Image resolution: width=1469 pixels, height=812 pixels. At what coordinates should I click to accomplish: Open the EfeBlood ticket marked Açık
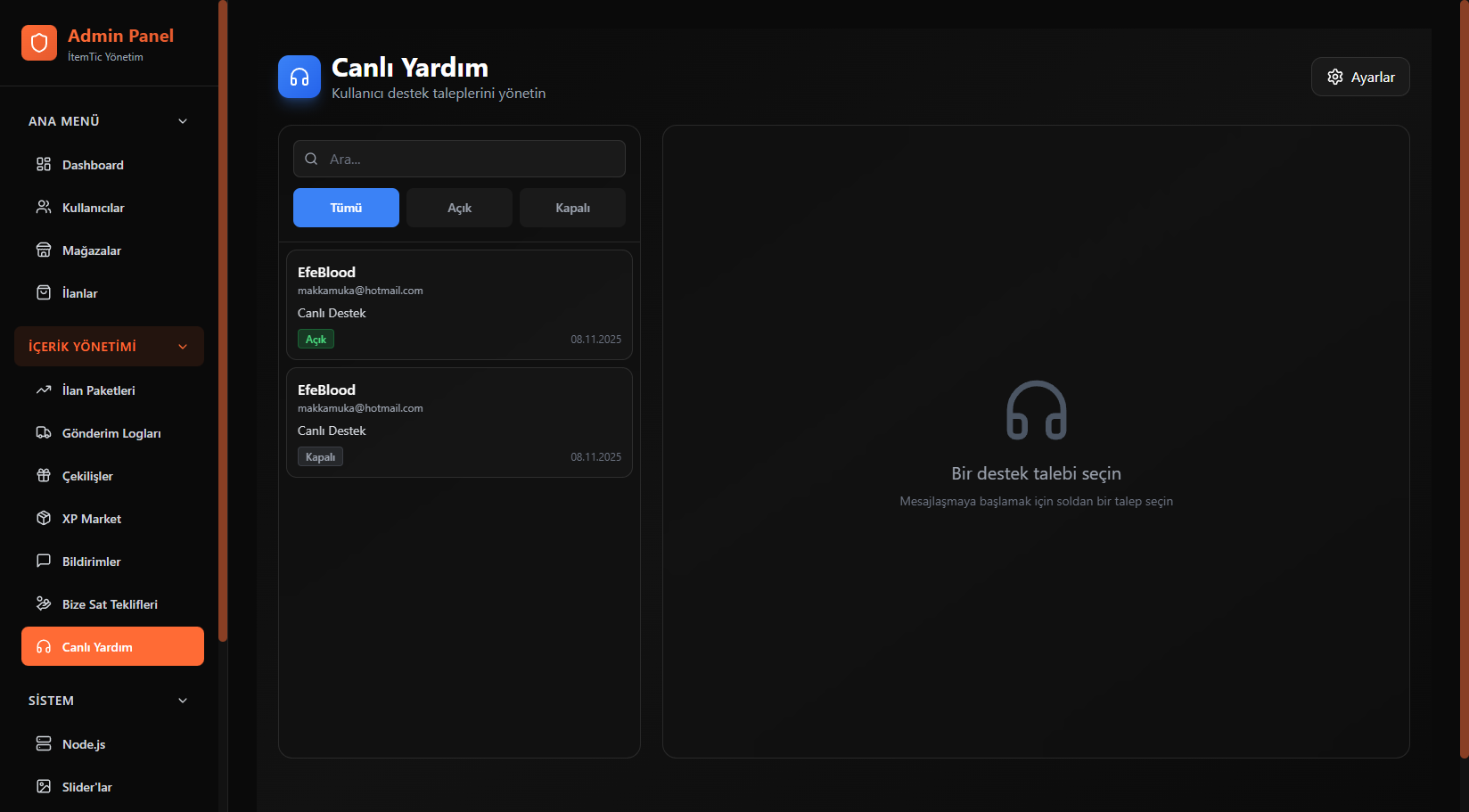(459, 305)
